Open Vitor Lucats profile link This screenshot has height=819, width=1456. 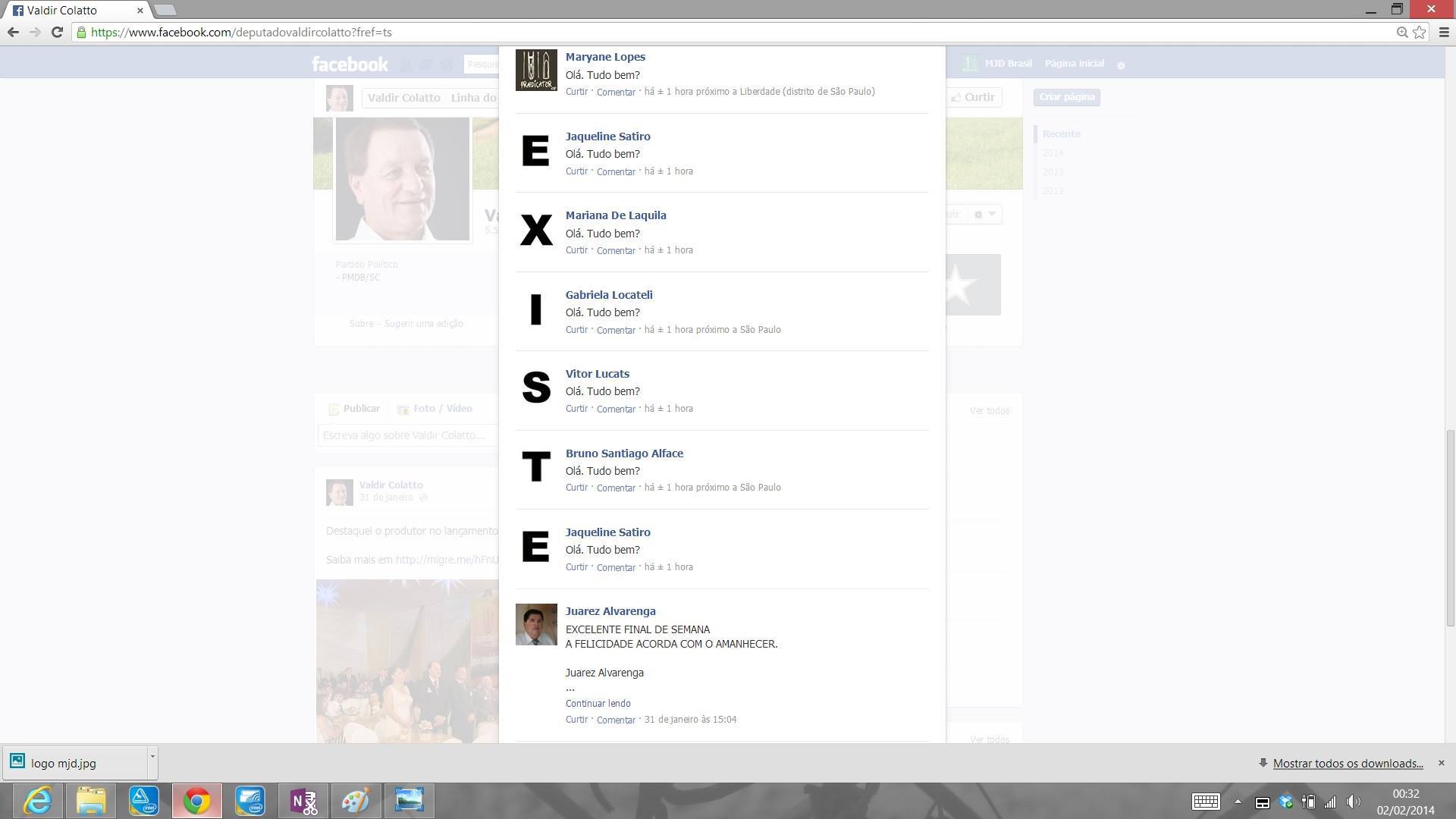point(597,374)
